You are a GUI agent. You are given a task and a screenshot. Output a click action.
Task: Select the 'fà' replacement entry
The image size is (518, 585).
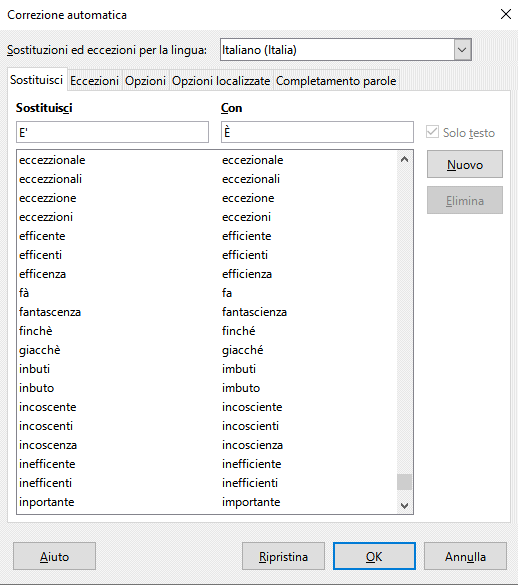[207, 293]
